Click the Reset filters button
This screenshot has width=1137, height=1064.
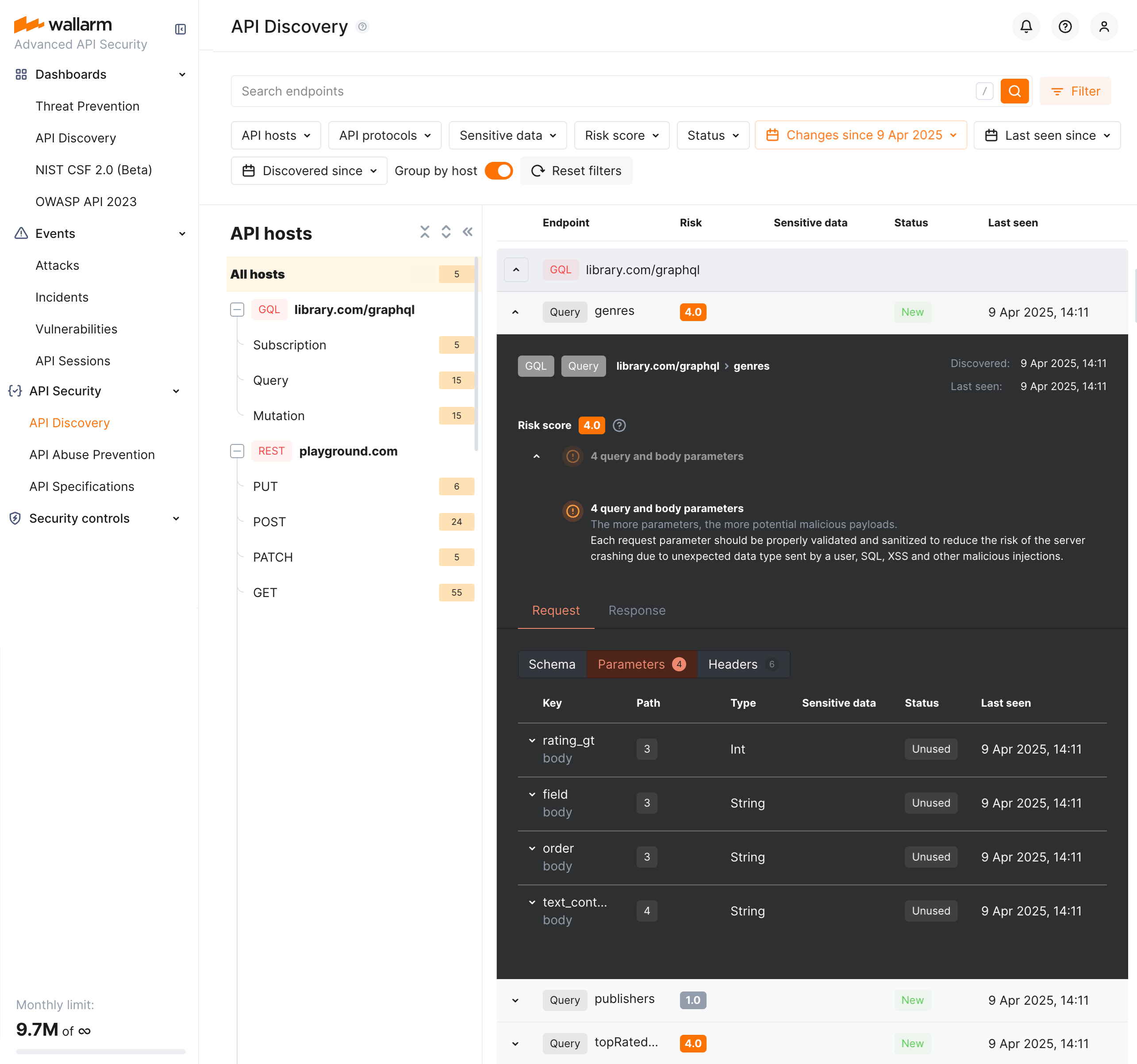point(576,171)
